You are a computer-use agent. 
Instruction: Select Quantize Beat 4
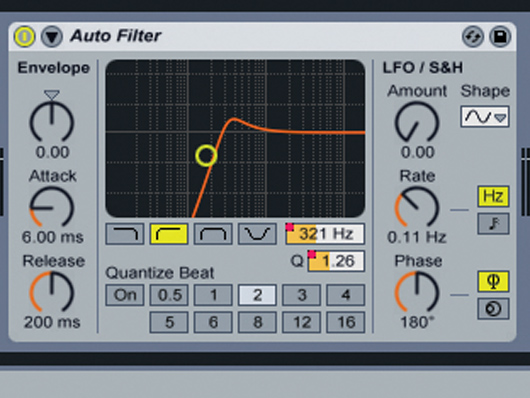[x=345, y=295]
